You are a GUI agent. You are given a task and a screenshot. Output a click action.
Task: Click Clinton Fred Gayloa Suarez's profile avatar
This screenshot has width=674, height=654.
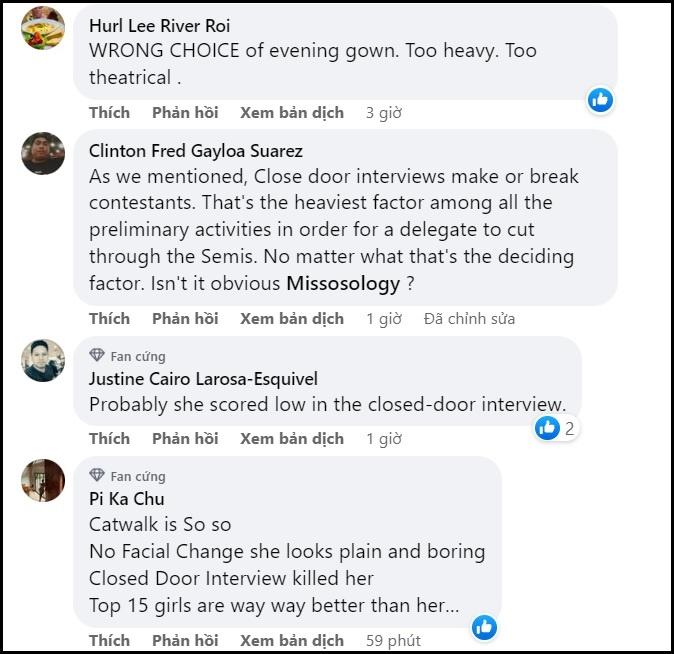coord(43,154)
